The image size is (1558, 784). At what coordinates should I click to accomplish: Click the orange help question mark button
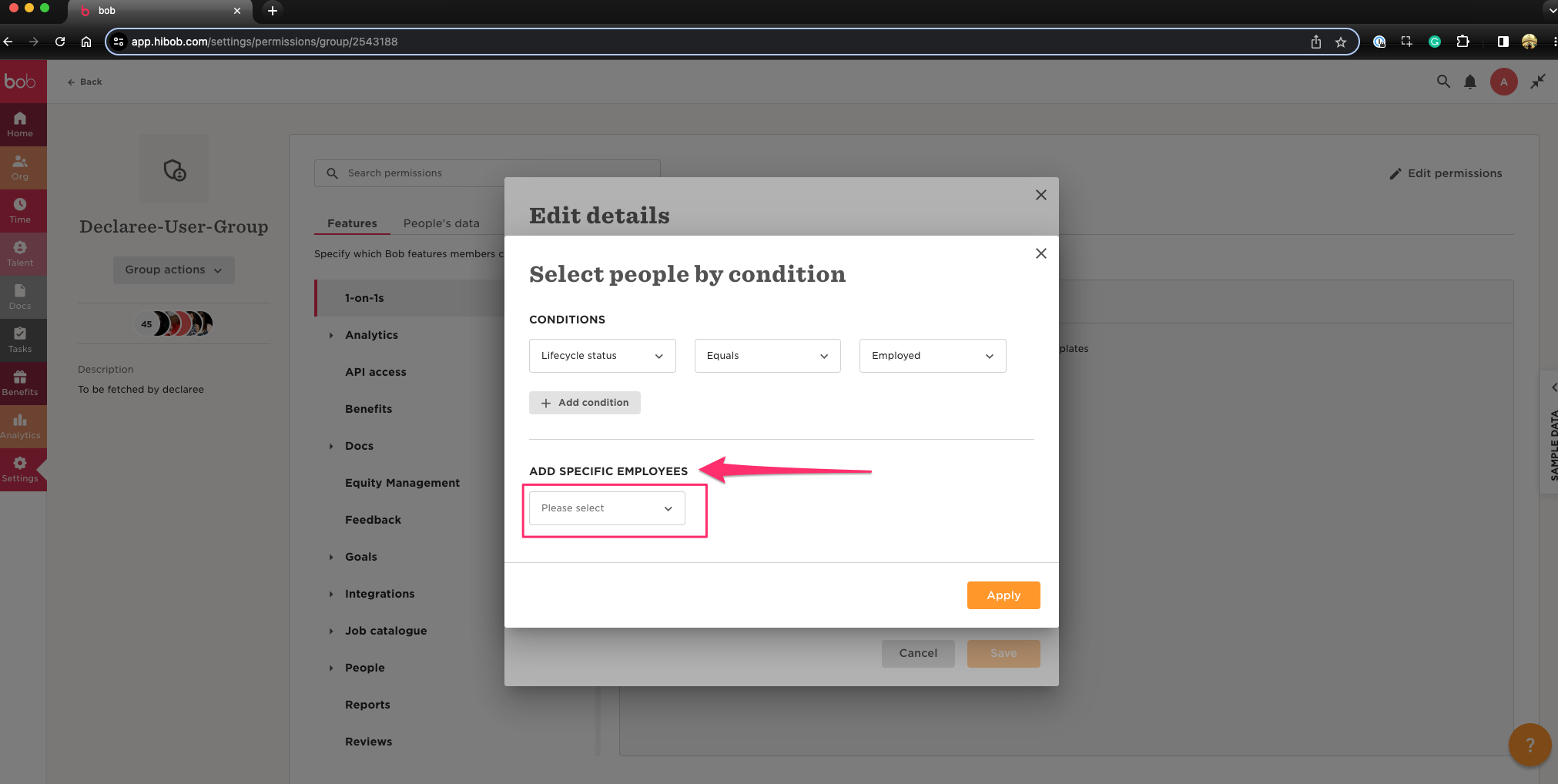tap(1530, 745)
